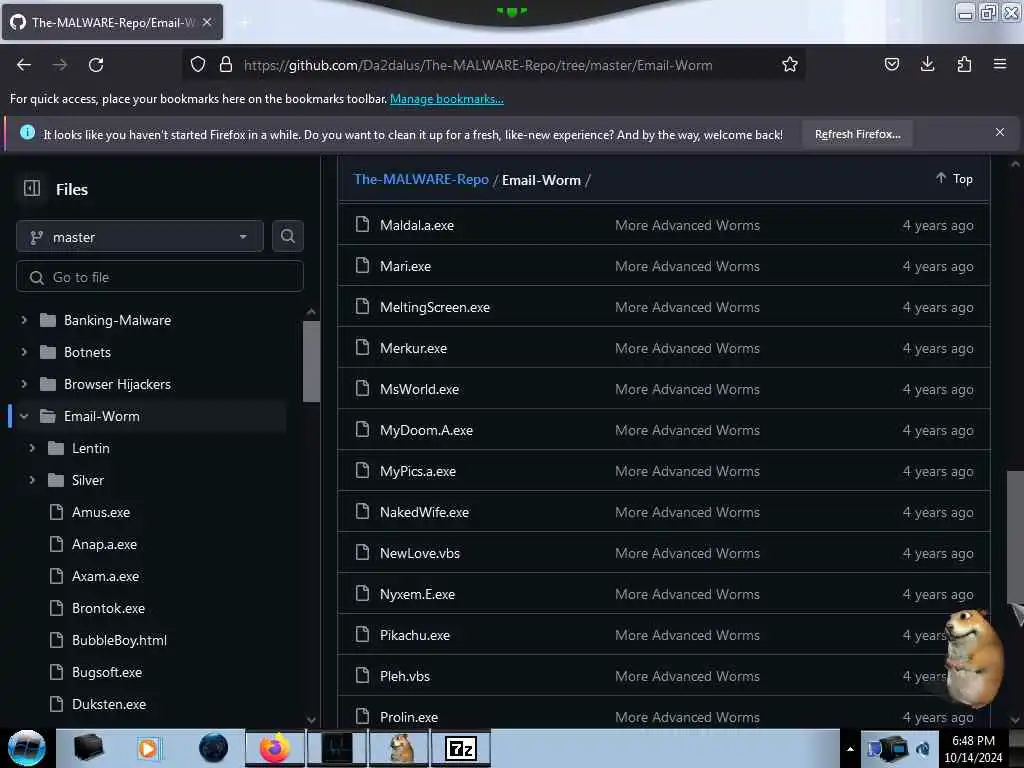Open volume speaker tray icon
This screenshot has height=768, width=1024.
[x=922, y=749]
